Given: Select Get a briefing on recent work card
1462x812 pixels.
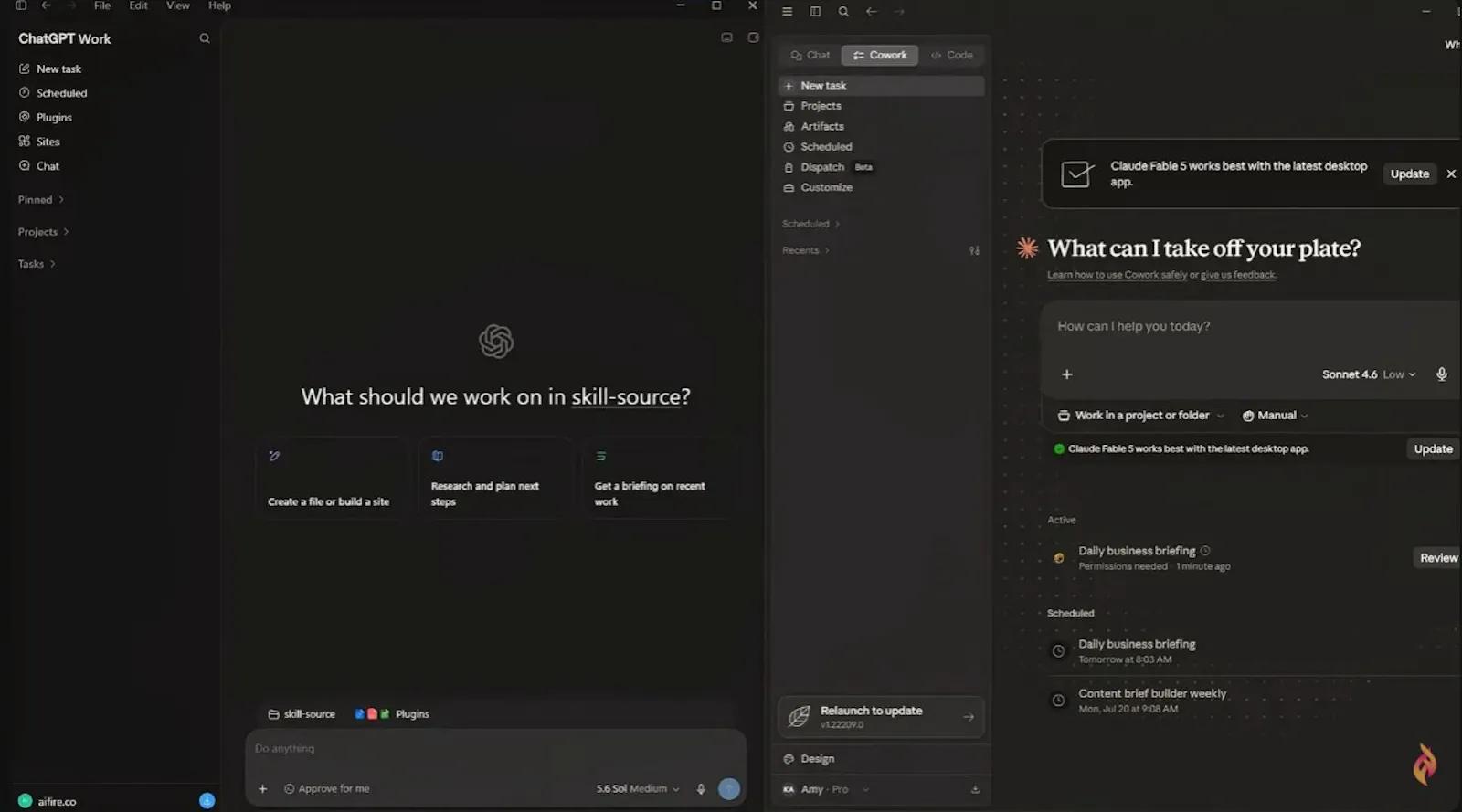Looking at the screenshot, I should tap(660, 479).
